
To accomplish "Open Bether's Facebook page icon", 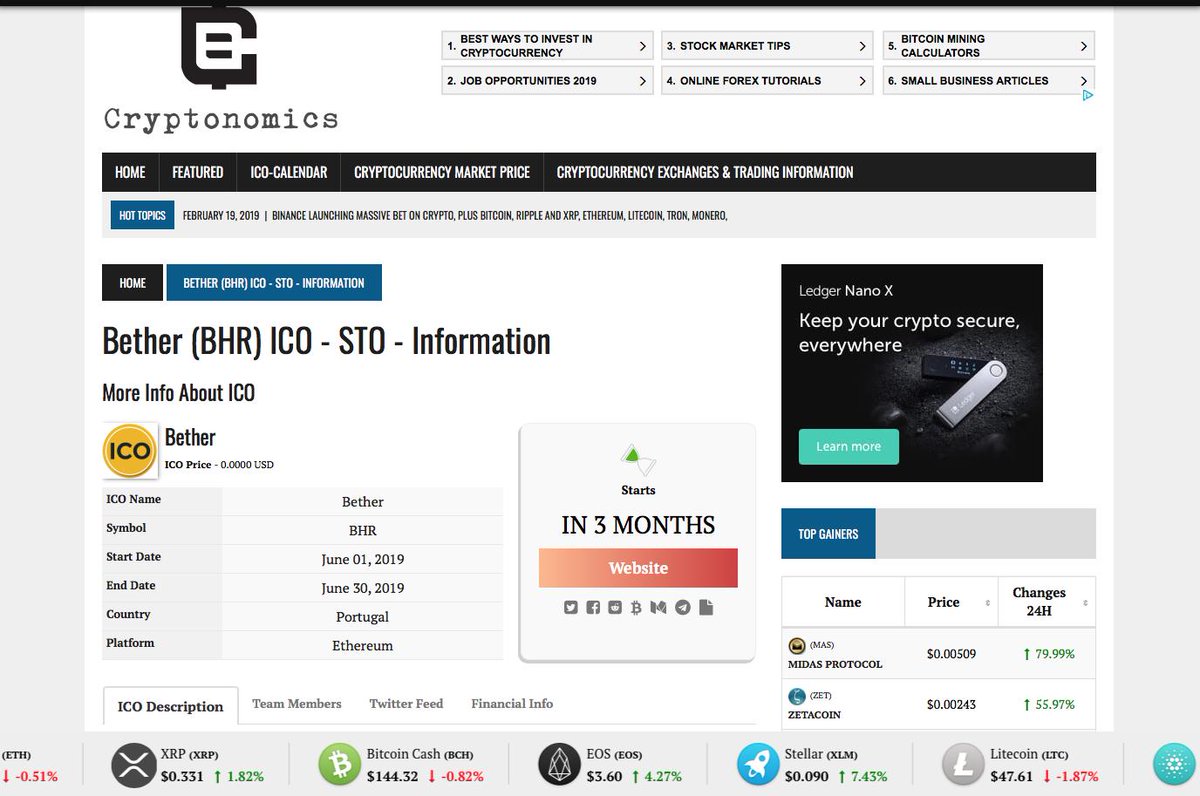I will click(593, 607).
